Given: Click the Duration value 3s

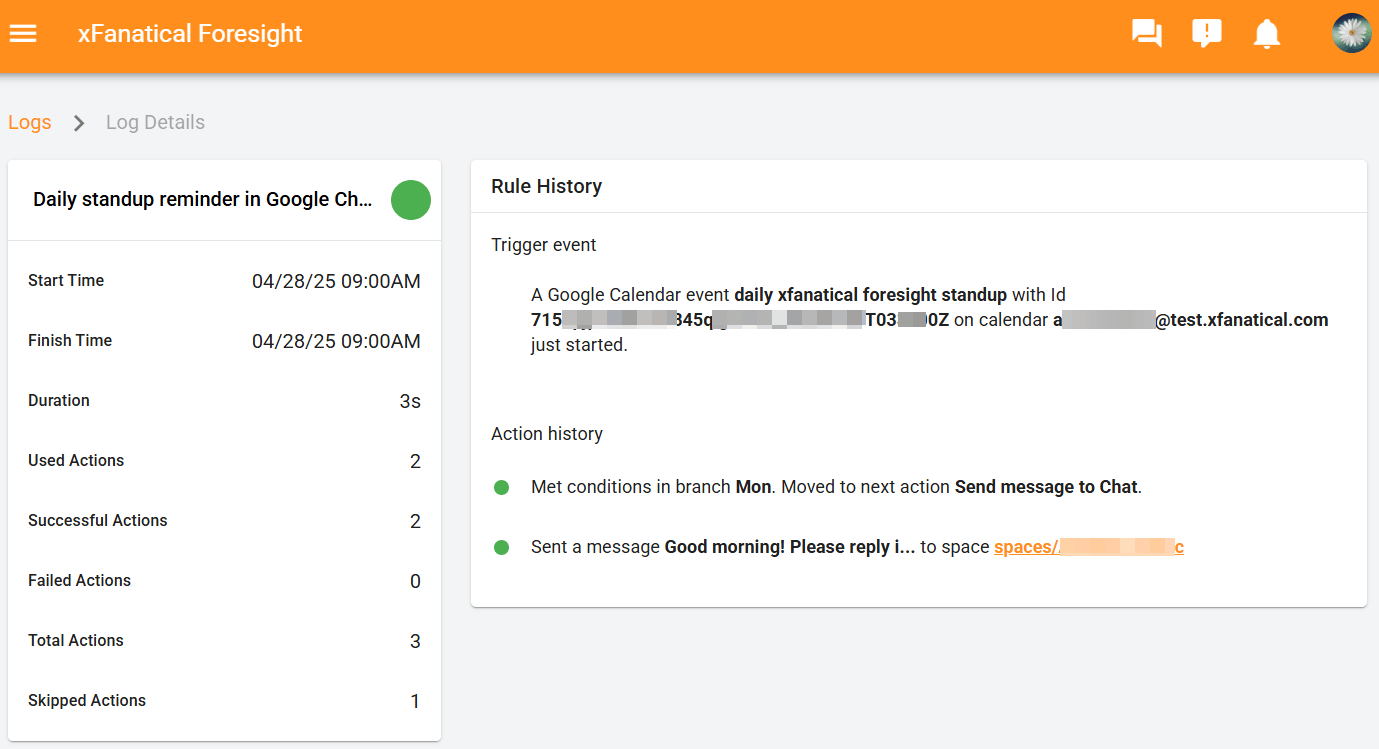Looking at the screenshot, I should click(x=410, y=401).
